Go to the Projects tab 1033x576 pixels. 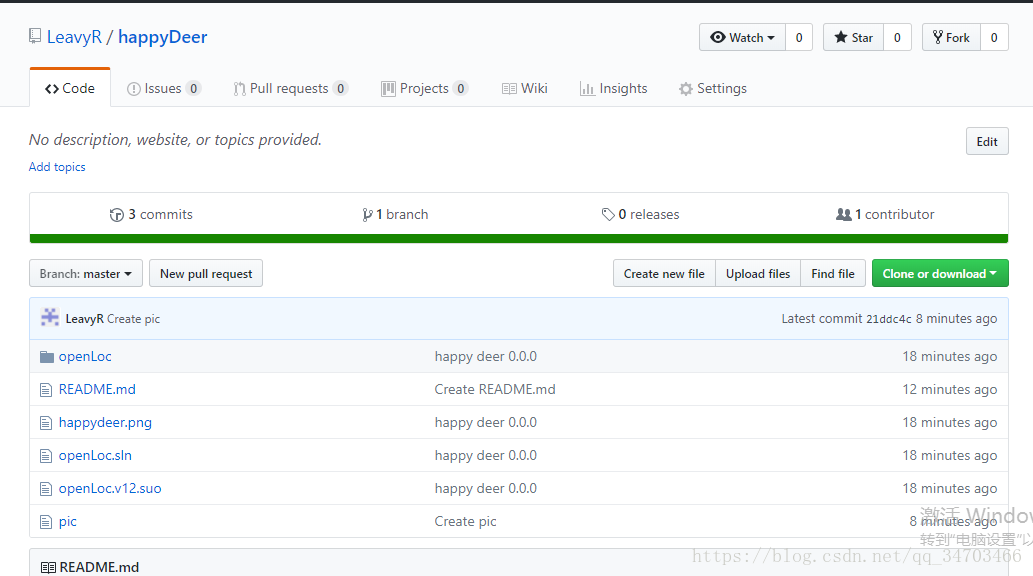[x=424, y=88]
